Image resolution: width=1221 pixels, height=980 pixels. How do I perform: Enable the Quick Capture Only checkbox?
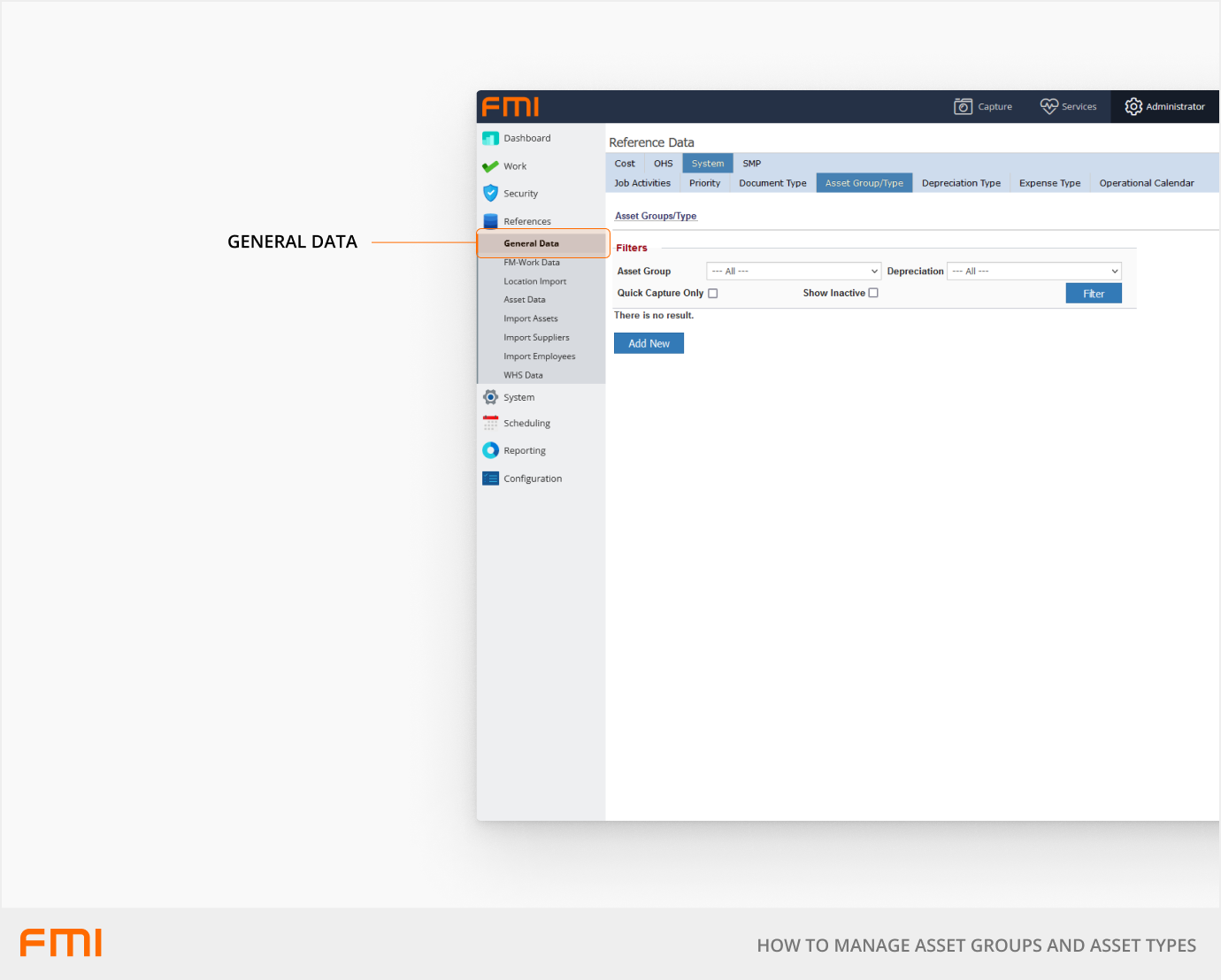(713, 294)
